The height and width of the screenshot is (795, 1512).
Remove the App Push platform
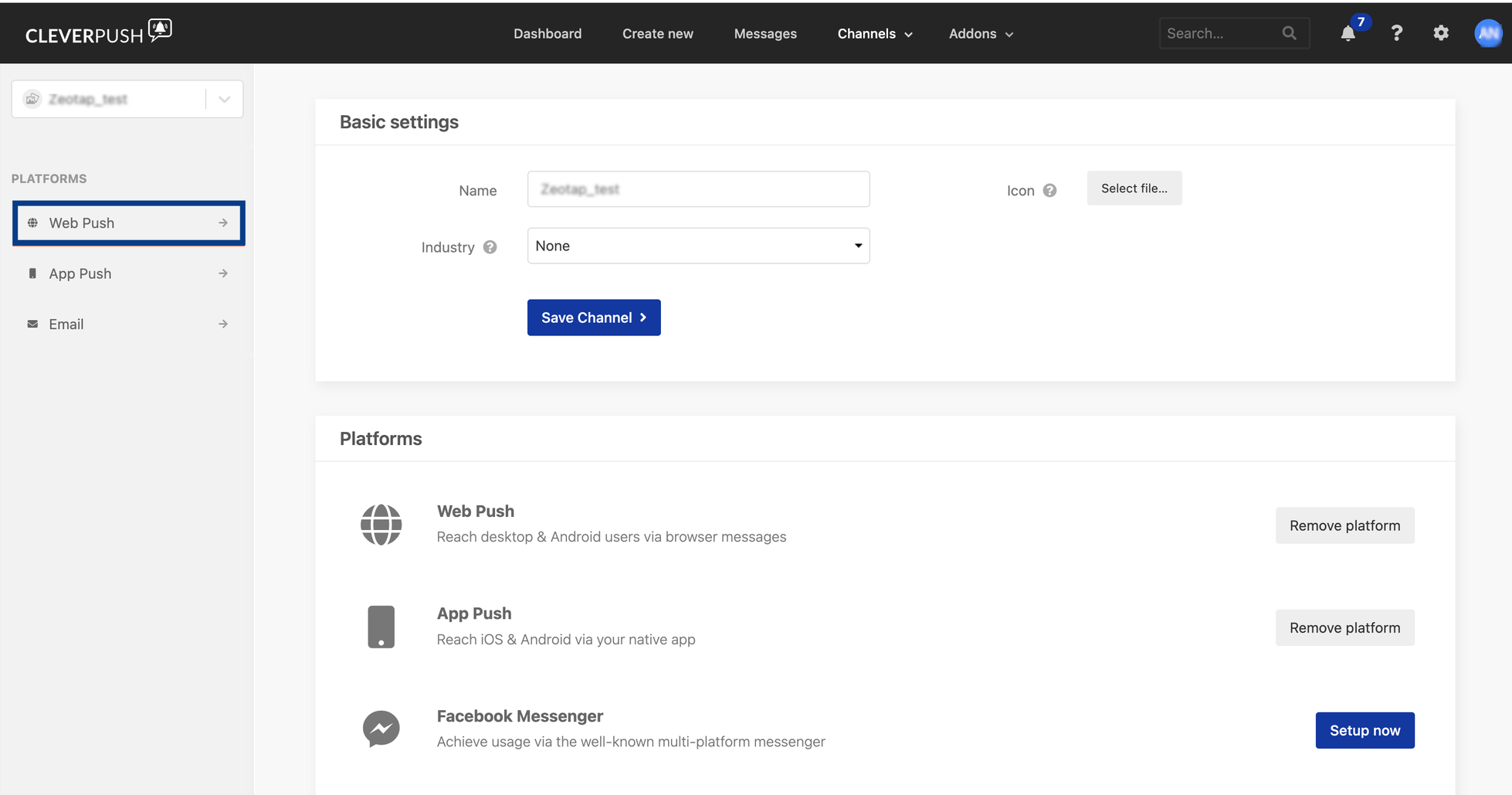click(1344, 627)
